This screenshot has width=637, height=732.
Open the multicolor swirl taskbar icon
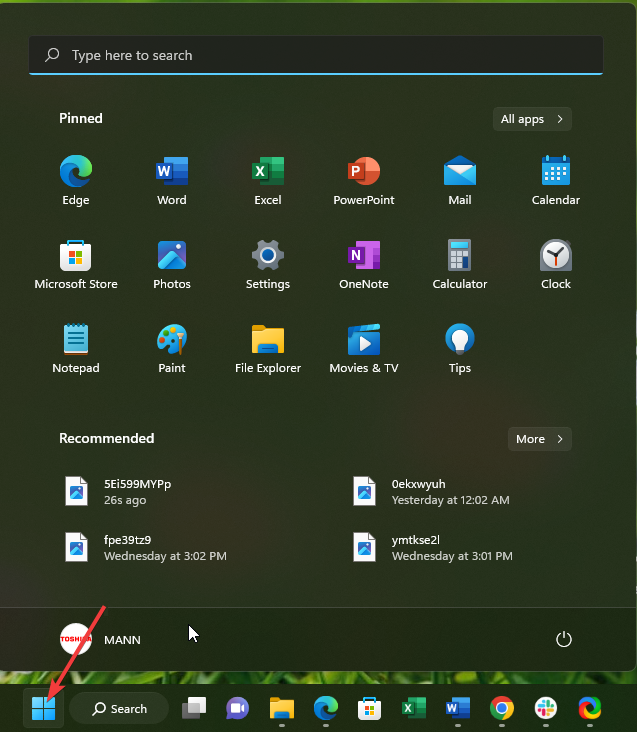pos(590,708)
